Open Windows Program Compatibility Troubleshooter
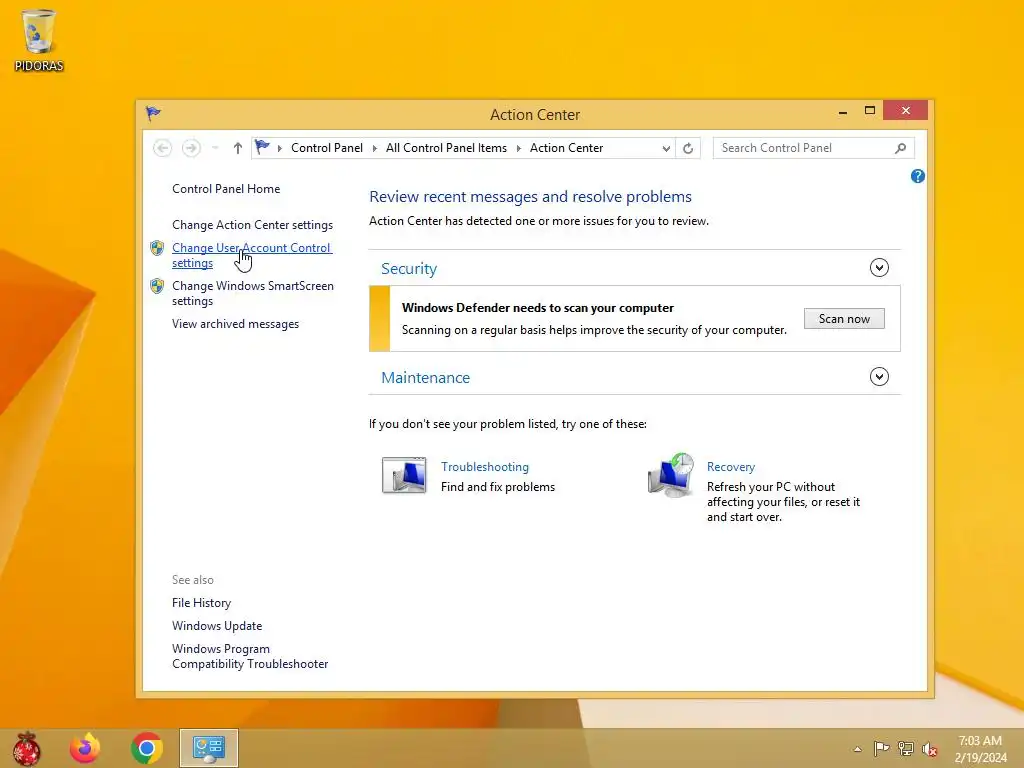Screen dimensions: 1024x768 (x=250, y=656)
